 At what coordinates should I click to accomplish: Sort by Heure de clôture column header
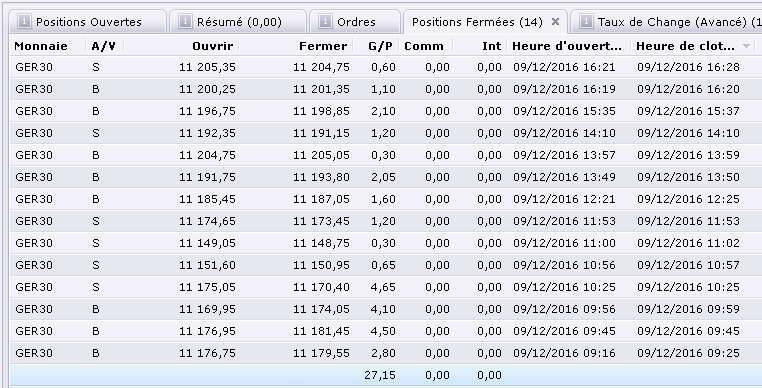tap(685, 46)
